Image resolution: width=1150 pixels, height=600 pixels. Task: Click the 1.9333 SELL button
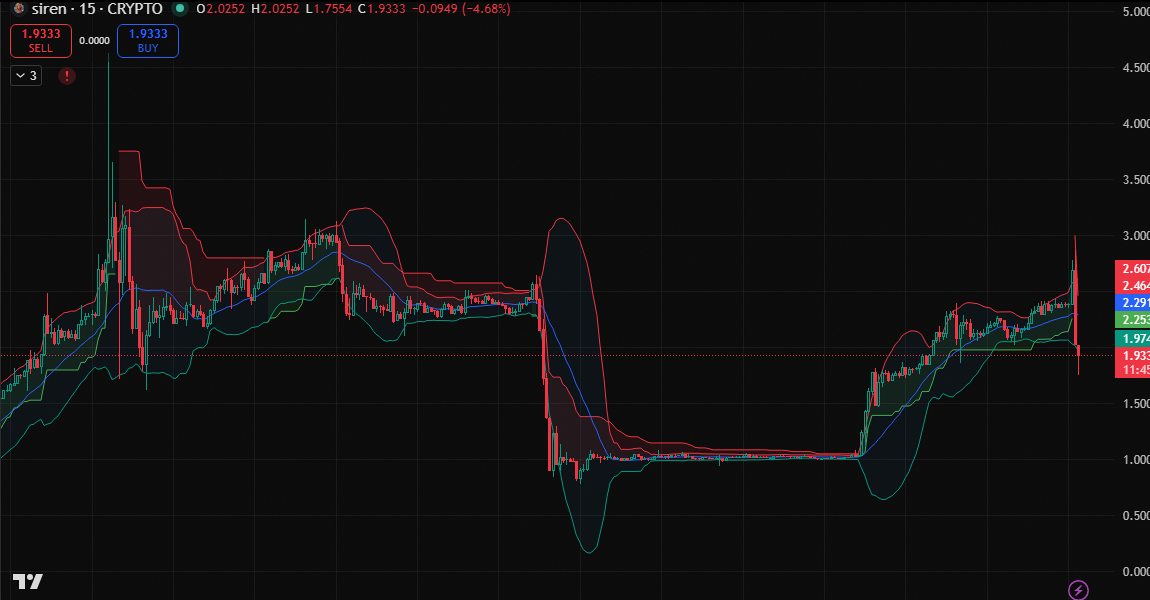(x=41, y=40)
